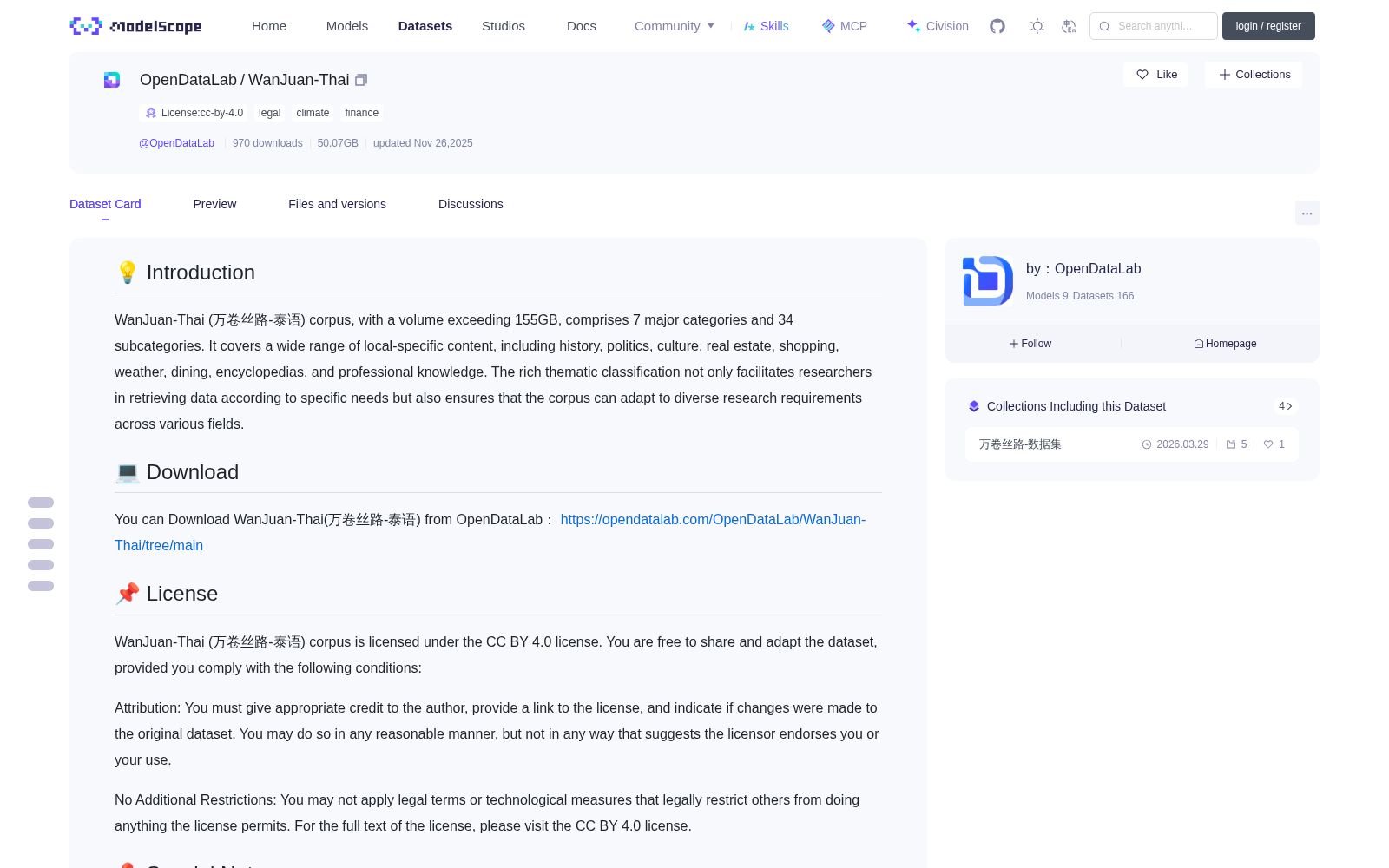
Task: Jump to section via last outline marker
Action: click(x=41, y=586)
